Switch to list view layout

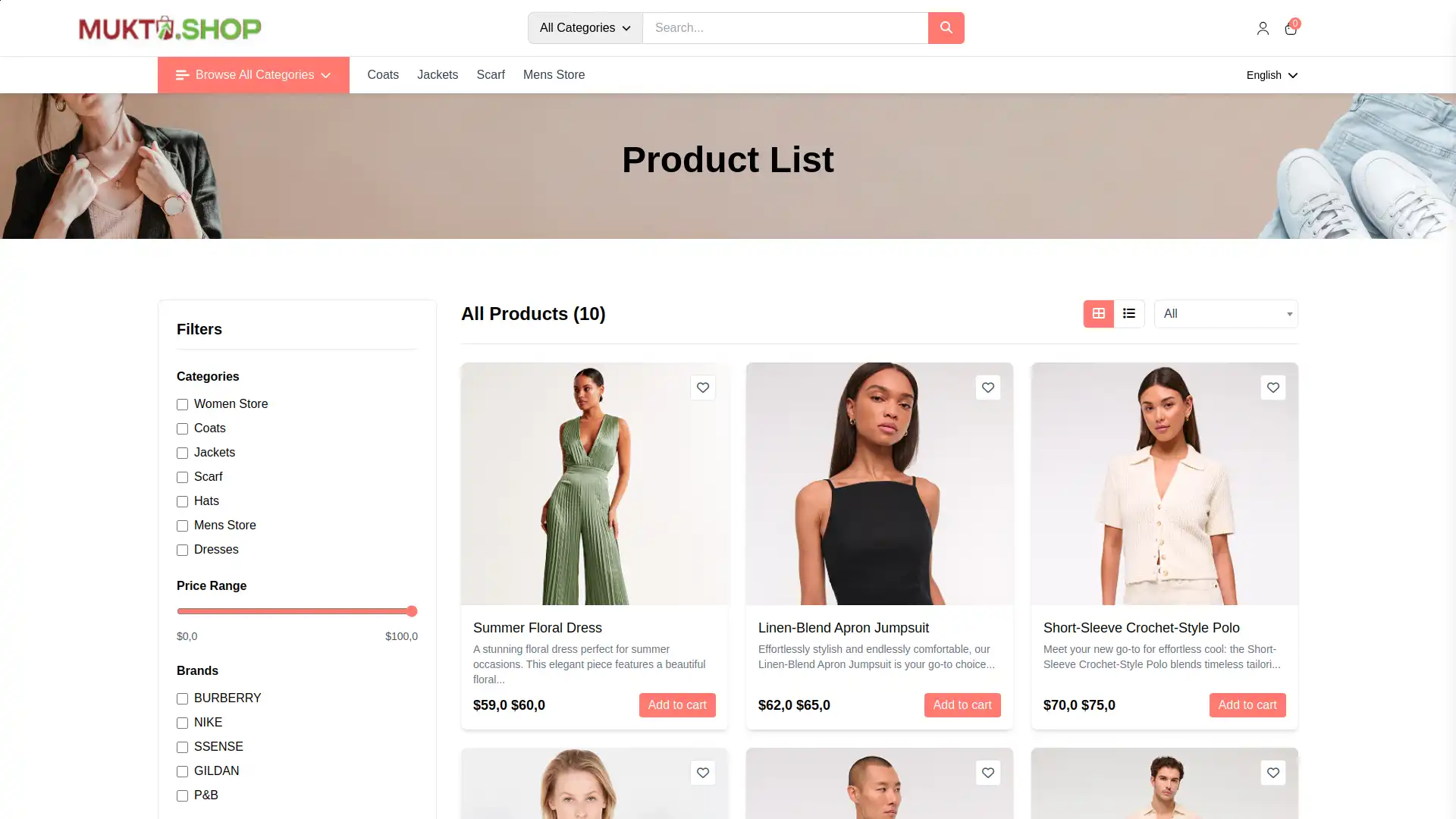(x=1129, y=314)
